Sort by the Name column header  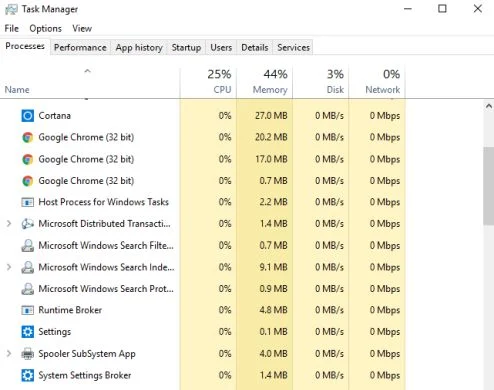click(x=17, y=90)
